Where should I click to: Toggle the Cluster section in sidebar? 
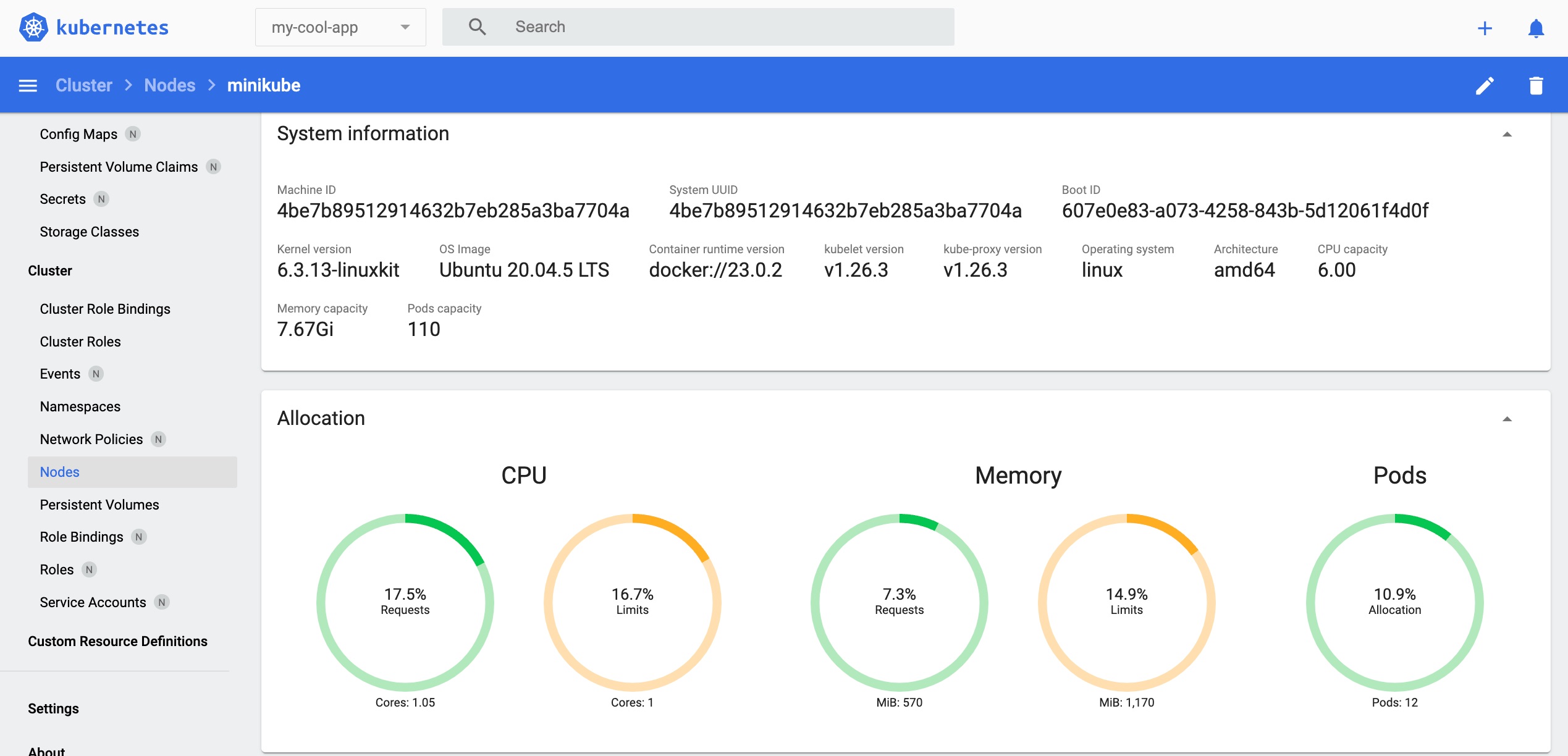coord(50,270)
